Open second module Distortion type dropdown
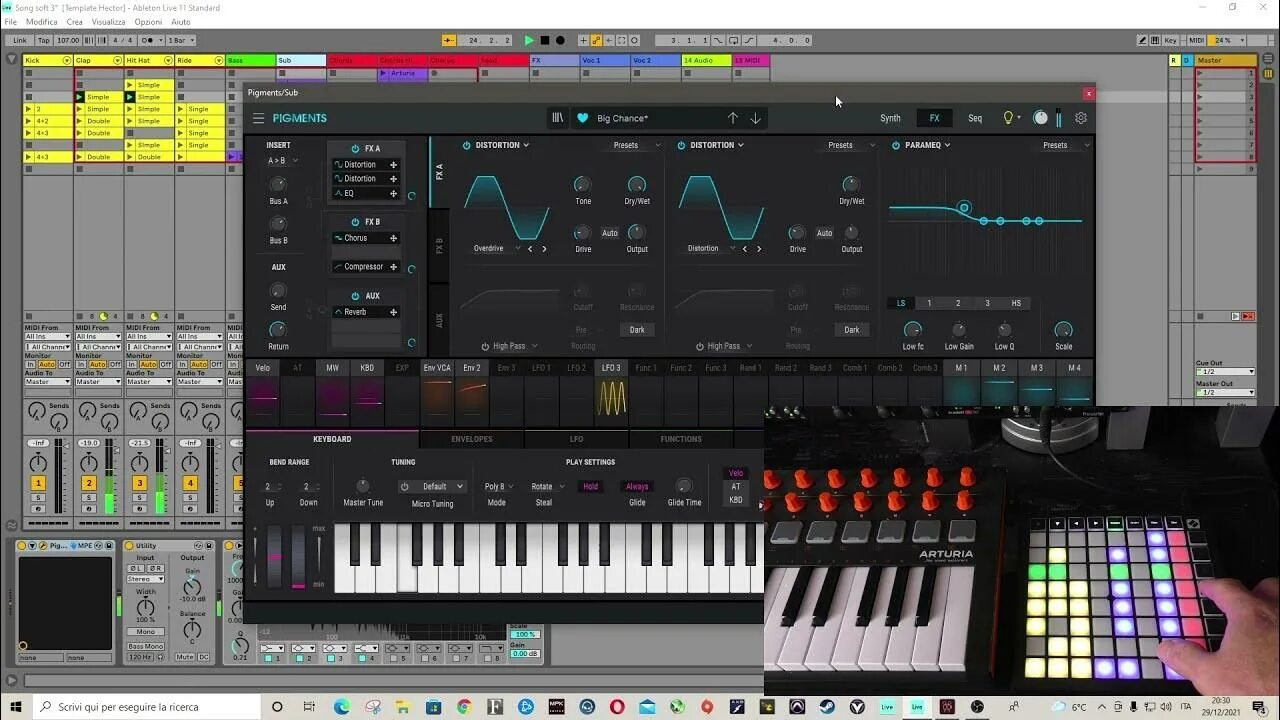The width and height of the screenshot is (1280, 720). pos(711,249)
